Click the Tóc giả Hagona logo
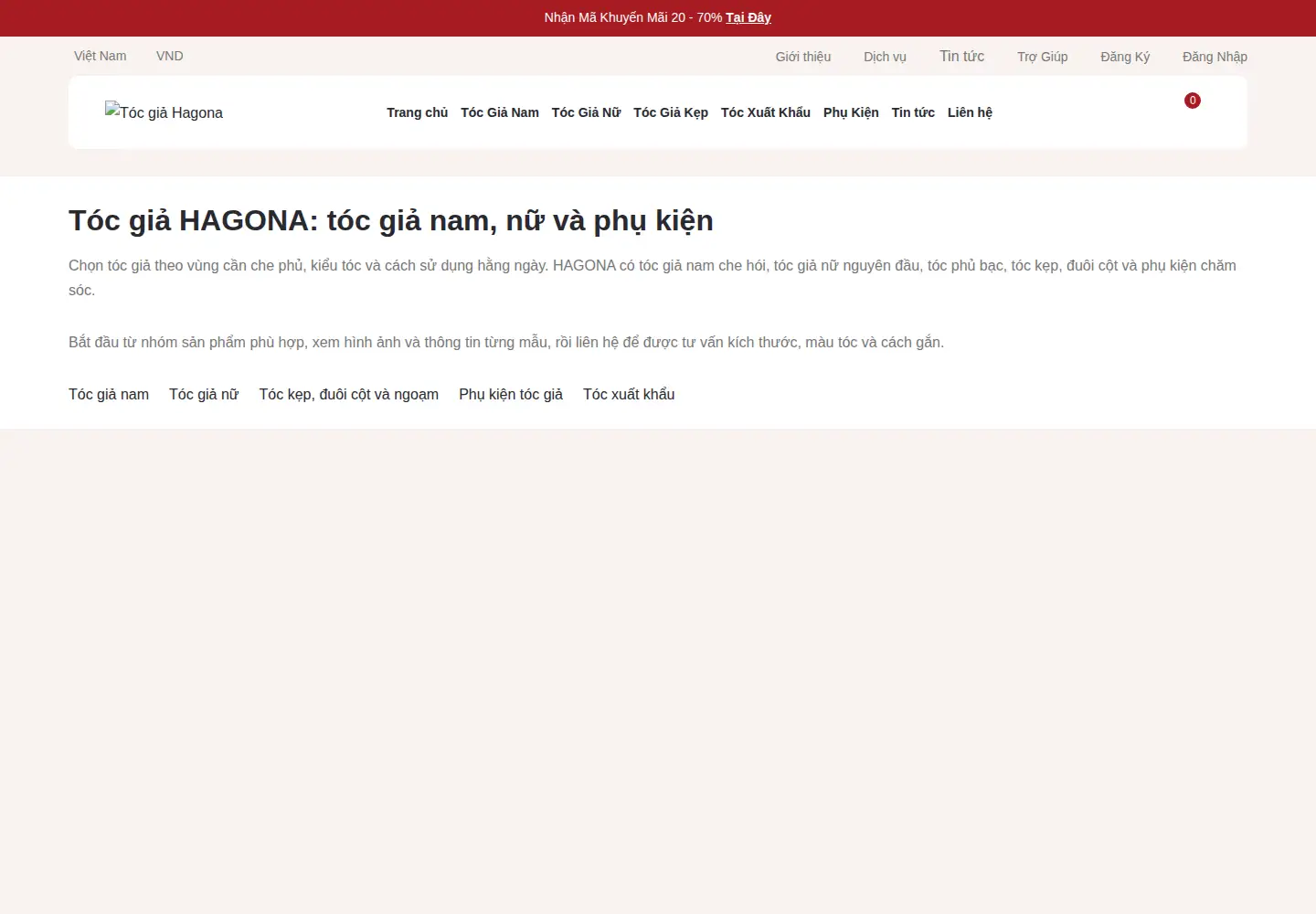 pos(164,112)
